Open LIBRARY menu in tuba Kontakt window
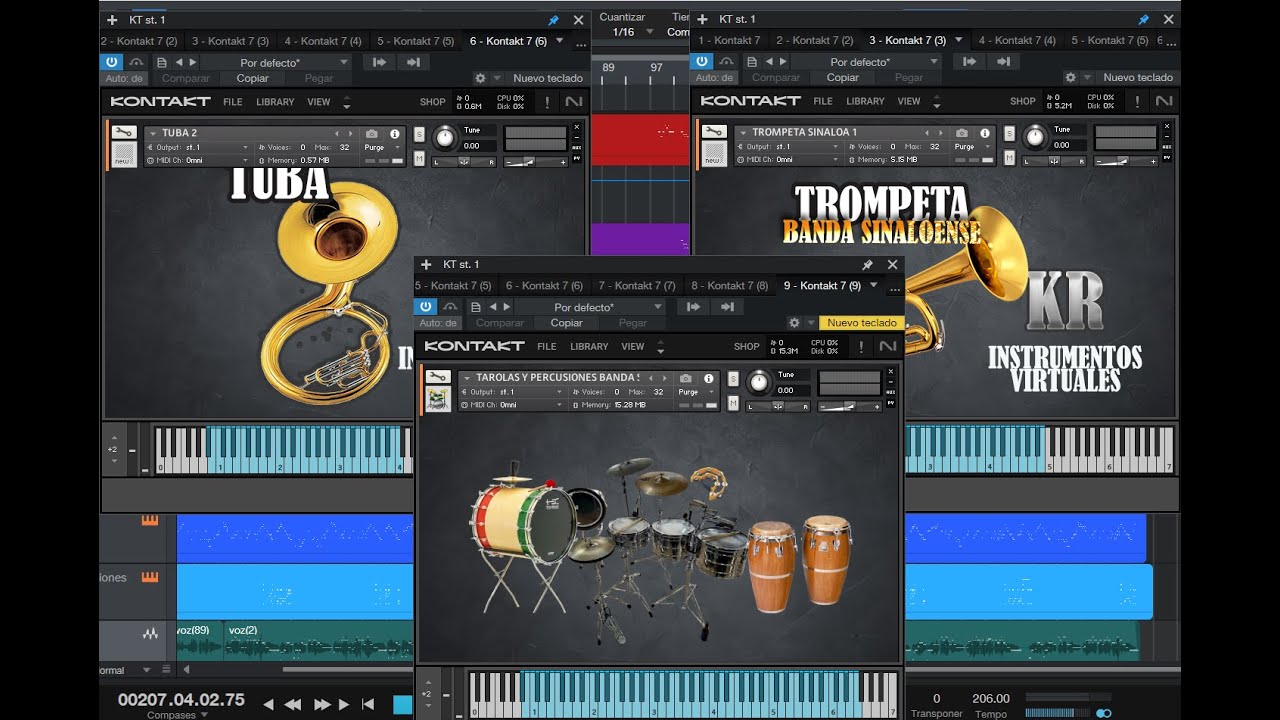1280x720 pixels. coord(275,102)
